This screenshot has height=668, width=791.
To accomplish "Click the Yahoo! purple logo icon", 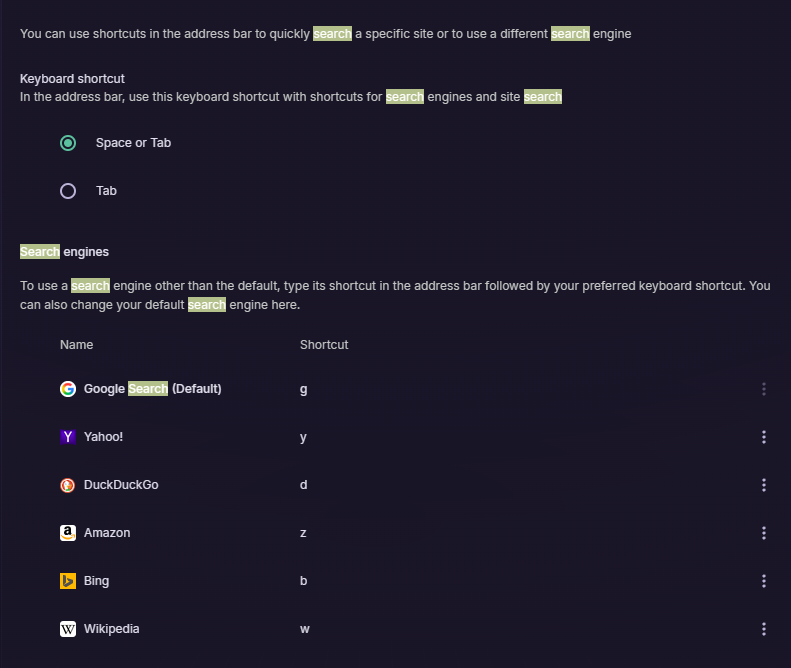I will click(x=68, y=437).
